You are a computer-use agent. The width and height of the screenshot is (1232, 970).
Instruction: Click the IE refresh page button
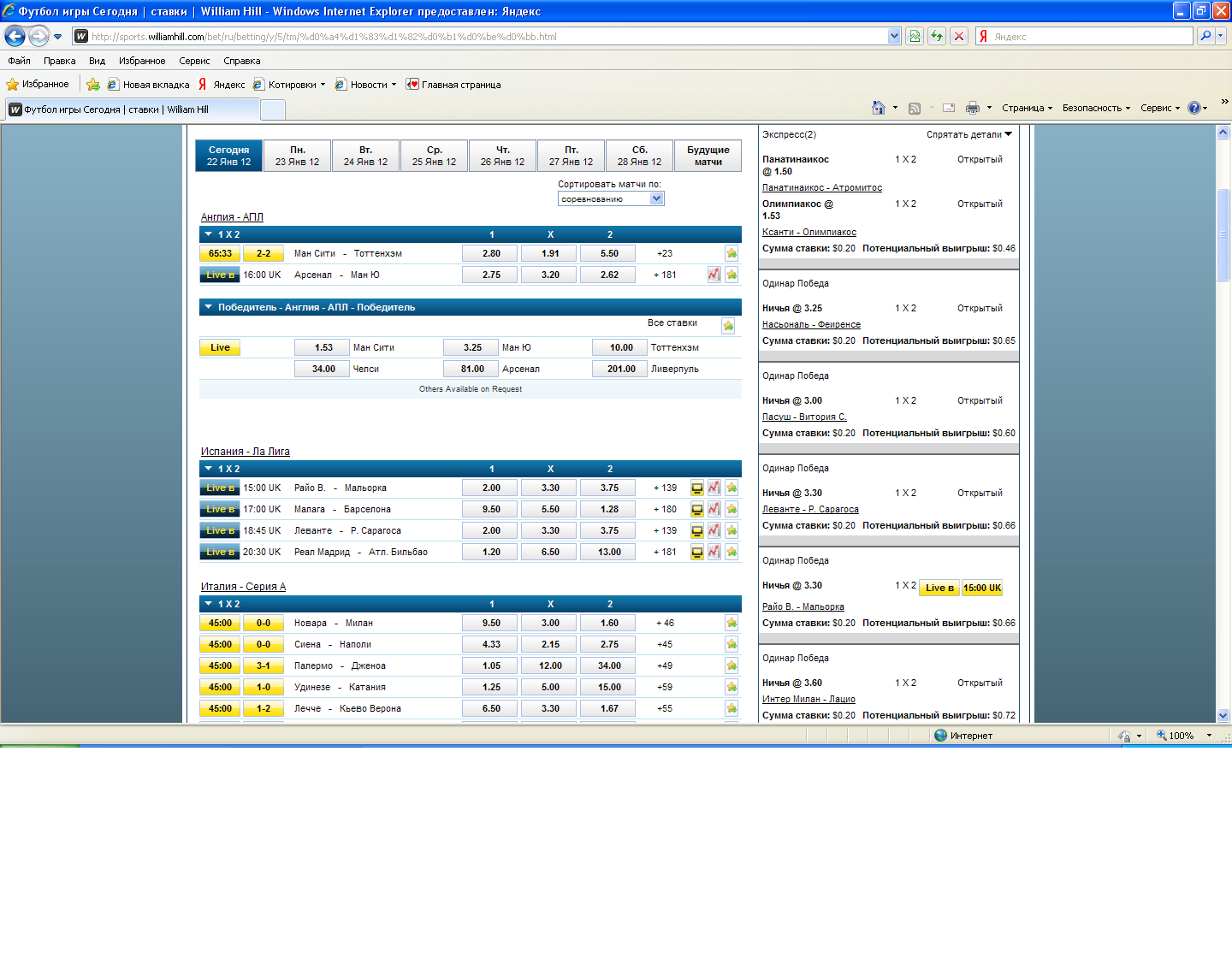coord(937,36)
